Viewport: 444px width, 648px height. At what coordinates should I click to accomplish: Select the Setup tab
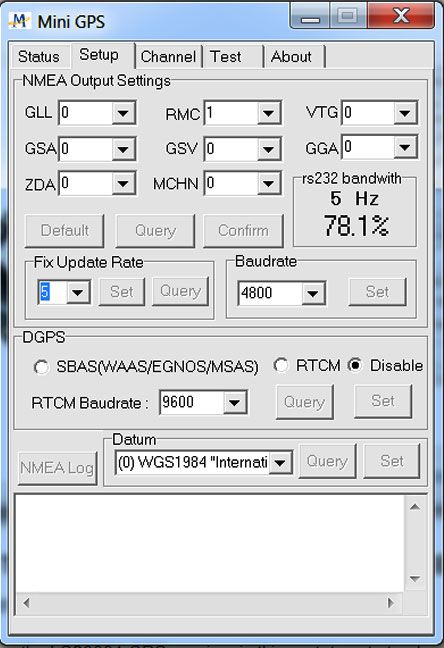coord(102,55)
